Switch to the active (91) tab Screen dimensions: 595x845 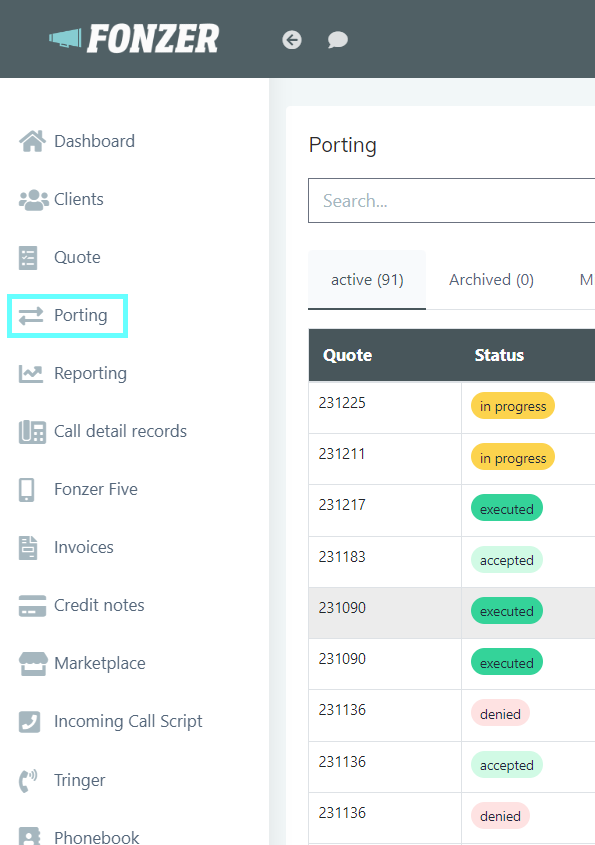tap(367, 280)
